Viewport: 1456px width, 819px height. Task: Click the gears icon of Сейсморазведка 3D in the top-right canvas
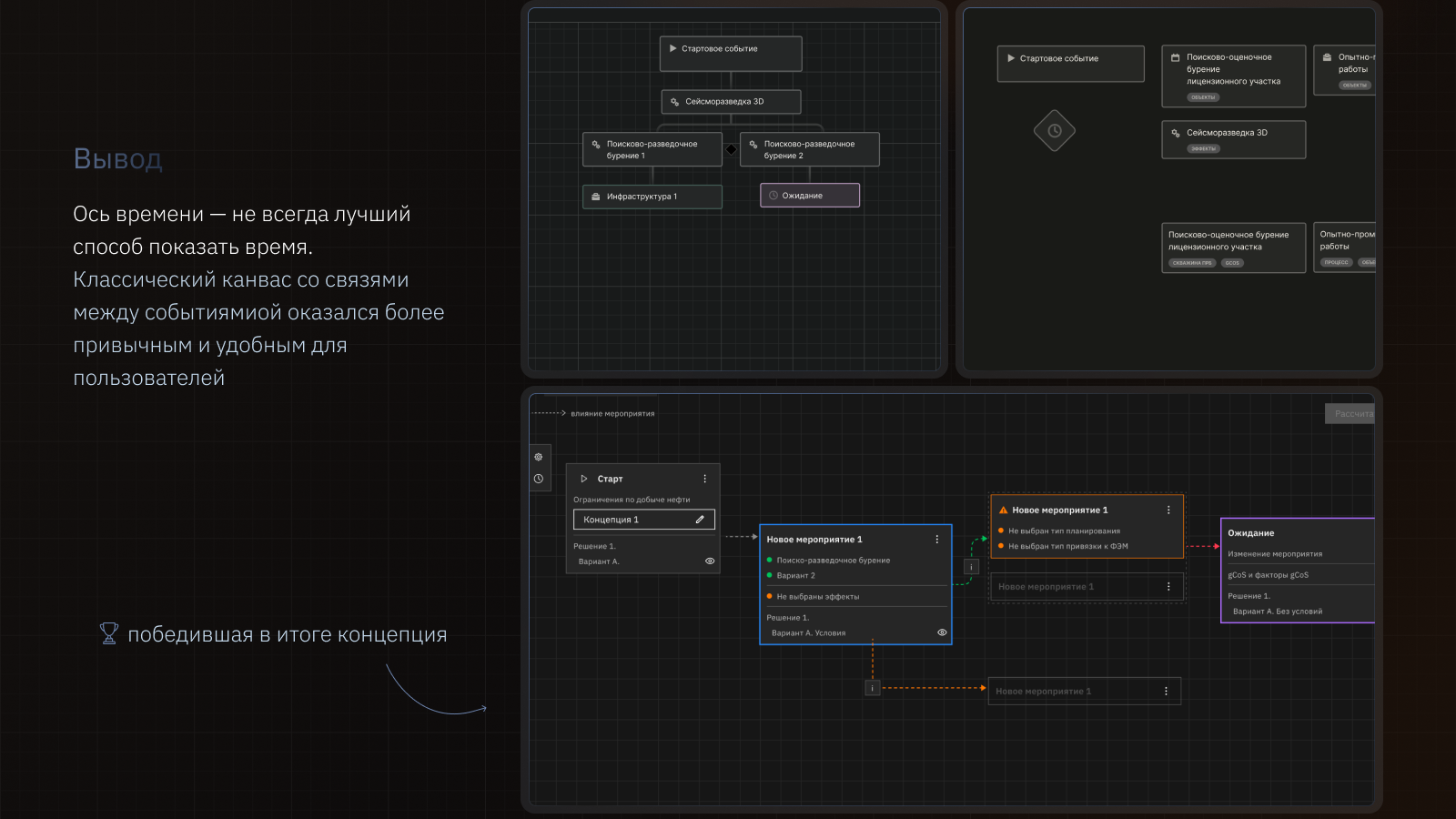pyautogui.click(x=1176, y=133)
